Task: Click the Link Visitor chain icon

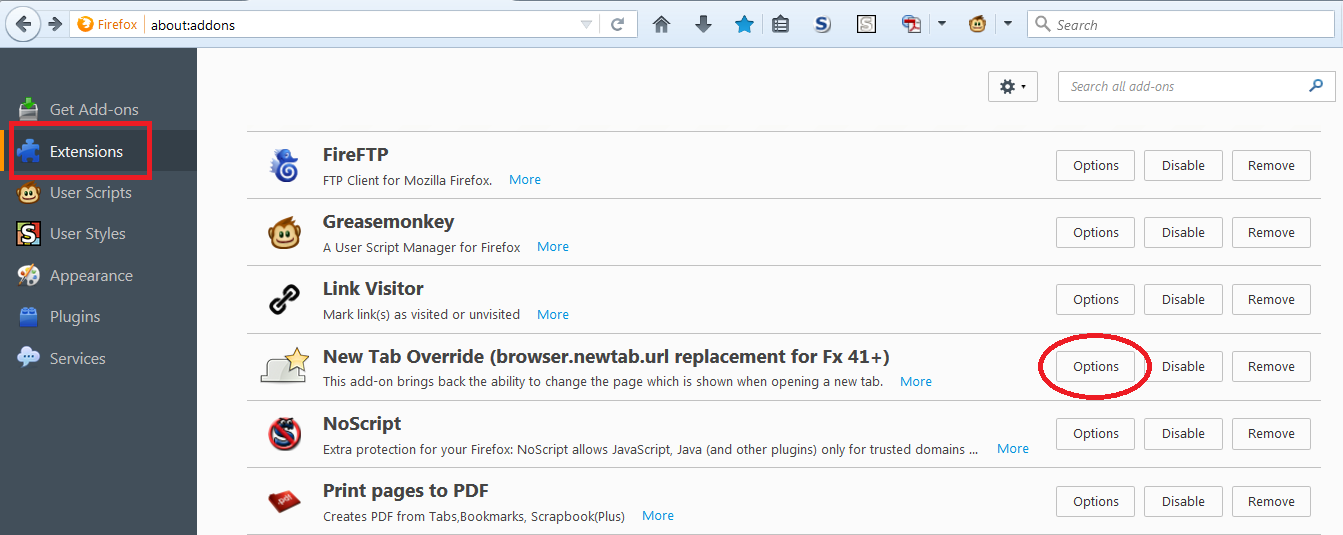Action: coord(284,300)
